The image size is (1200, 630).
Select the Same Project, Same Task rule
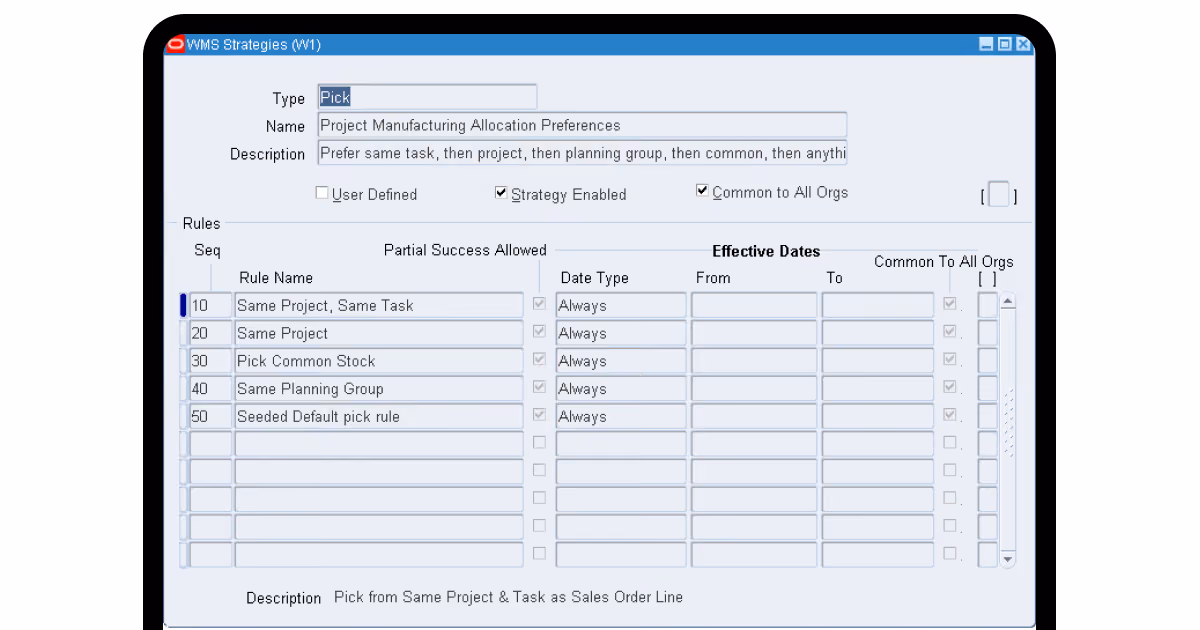[x=378, y=305]
